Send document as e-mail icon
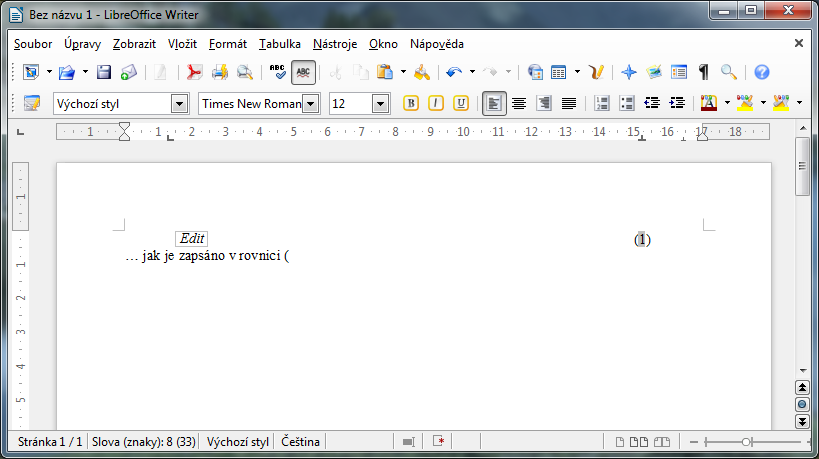This screenshot has height=459, width=819. (x=128, y=72)
